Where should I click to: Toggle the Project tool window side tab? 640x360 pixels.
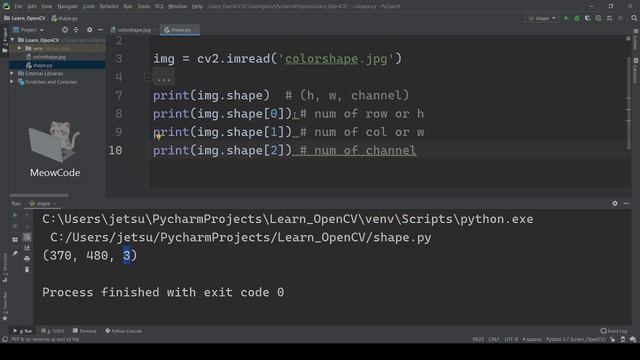coord(5,40)
